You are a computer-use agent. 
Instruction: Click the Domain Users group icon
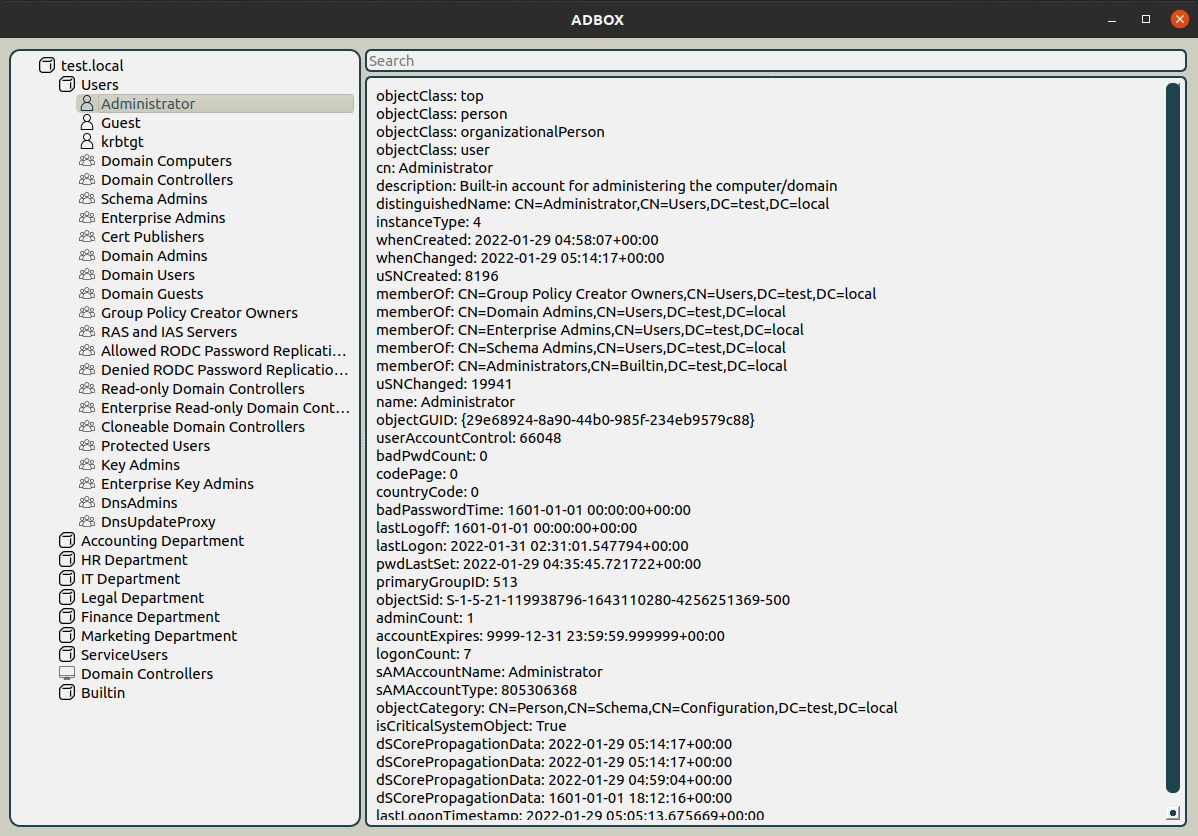[x=87, y=274]
